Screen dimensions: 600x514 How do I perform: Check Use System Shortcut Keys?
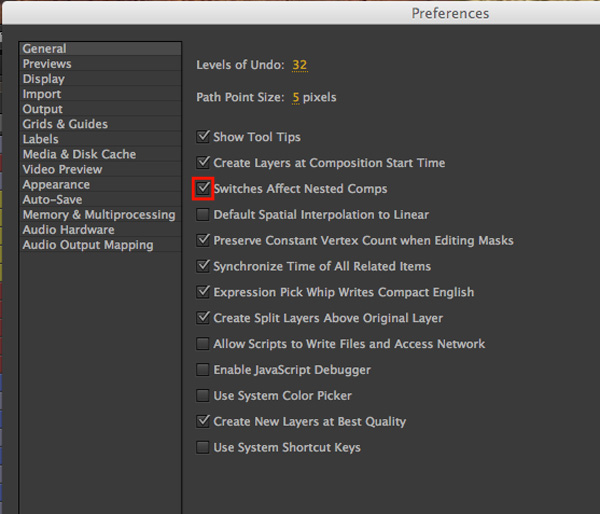(x=202, y=447)
